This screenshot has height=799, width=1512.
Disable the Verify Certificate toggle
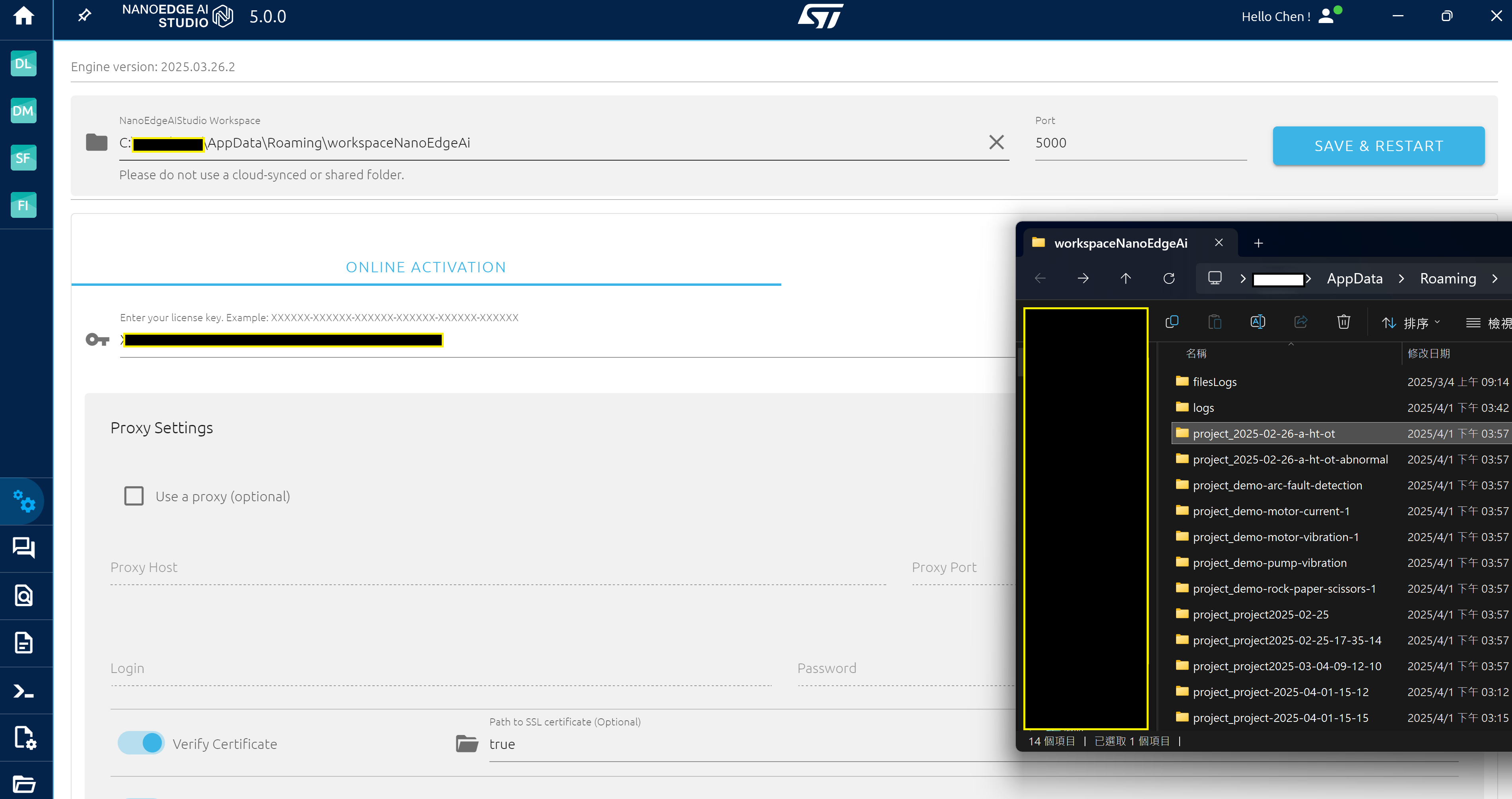(141, 743)
